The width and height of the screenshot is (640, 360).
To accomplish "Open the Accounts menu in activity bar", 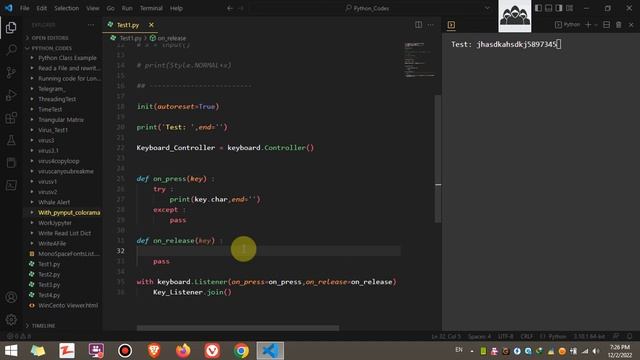I will 11,297.
